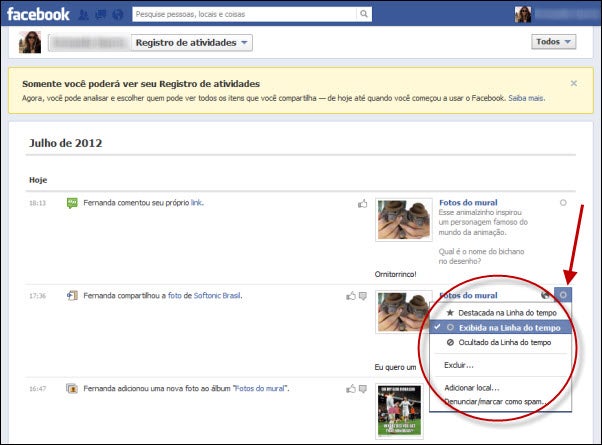602x445 pixels.
Task: Click the Facebook logo in the header
Action: point(36,14)
